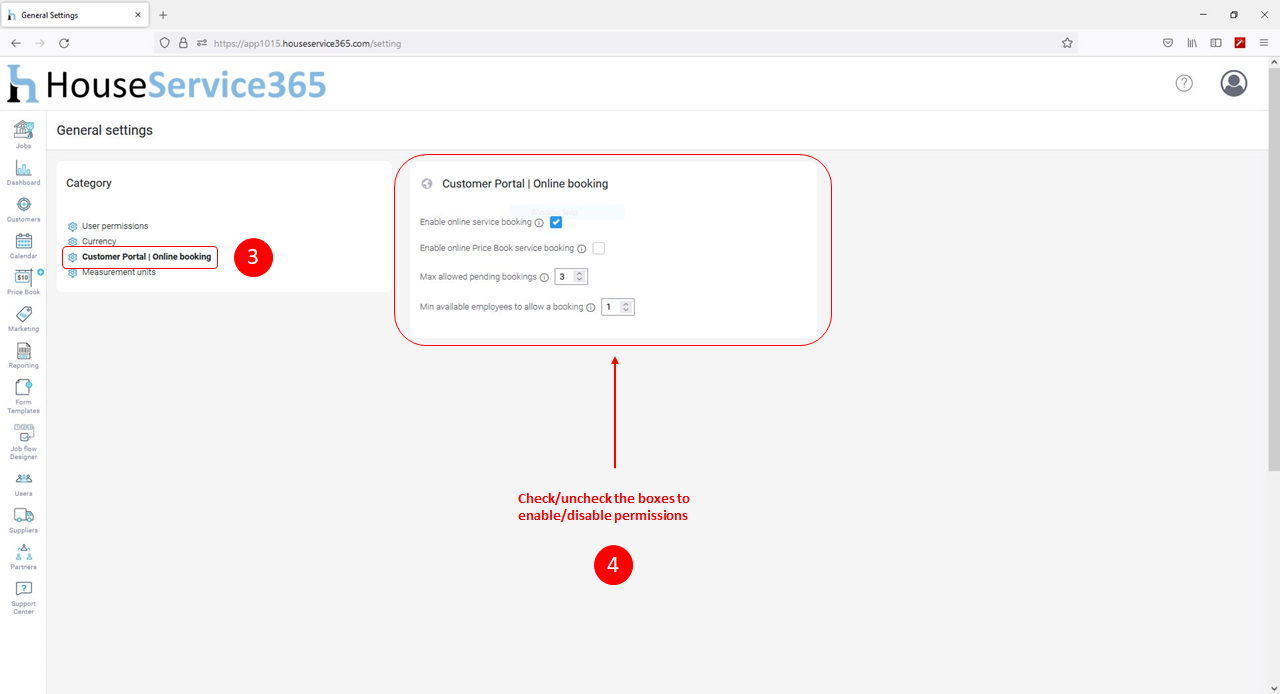Open Users in the sidebar
The height and width of the screenshot is (694, 1280).
pyautogui.click(x=23, y=484)
